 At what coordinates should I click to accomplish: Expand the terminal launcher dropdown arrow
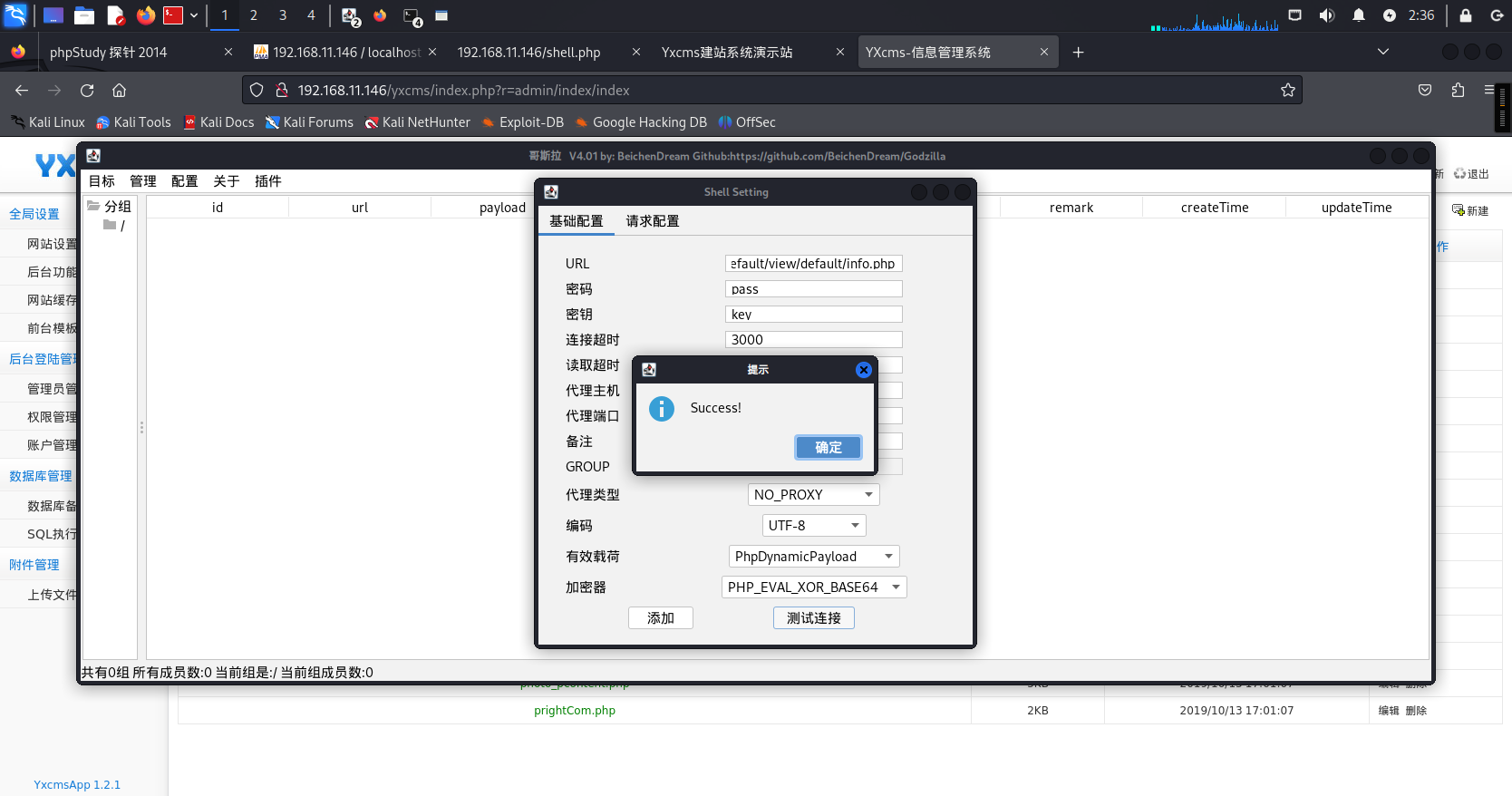coord(194,15)
